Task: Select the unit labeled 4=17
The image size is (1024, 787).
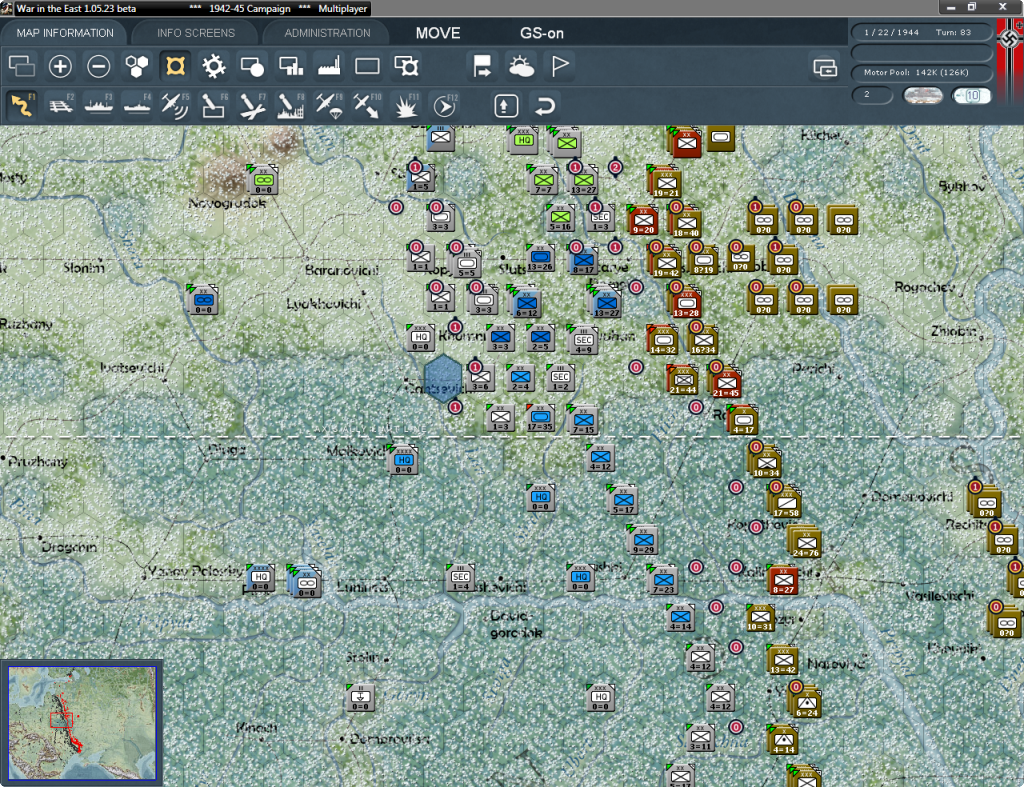Action: tap(743, 420)
